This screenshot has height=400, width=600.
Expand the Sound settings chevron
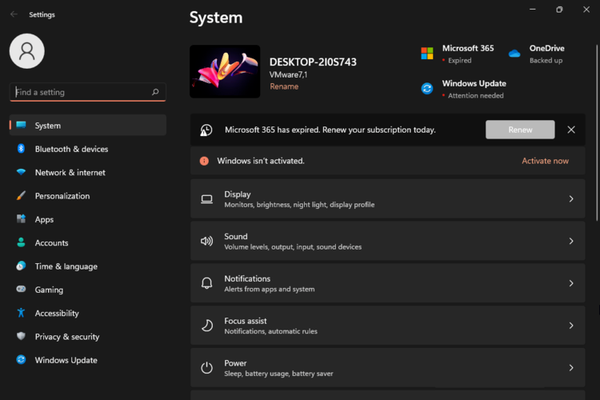(x=571, y=241)
